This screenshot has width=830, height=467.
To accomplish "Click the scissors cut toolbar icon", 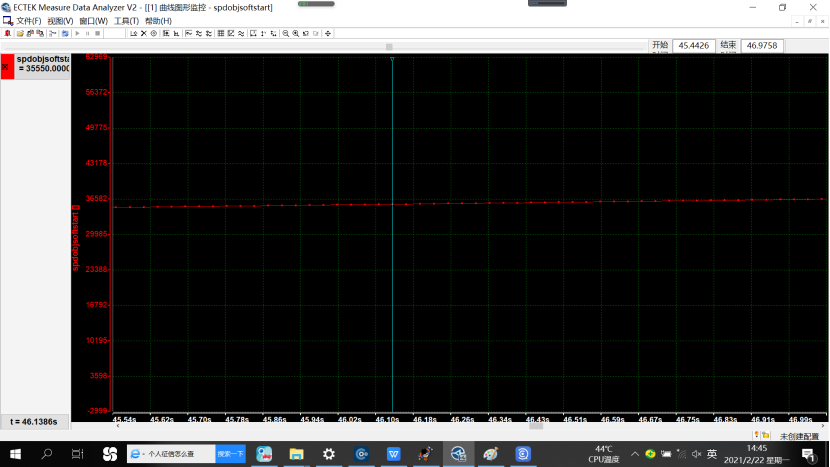I will click(52, 33).
